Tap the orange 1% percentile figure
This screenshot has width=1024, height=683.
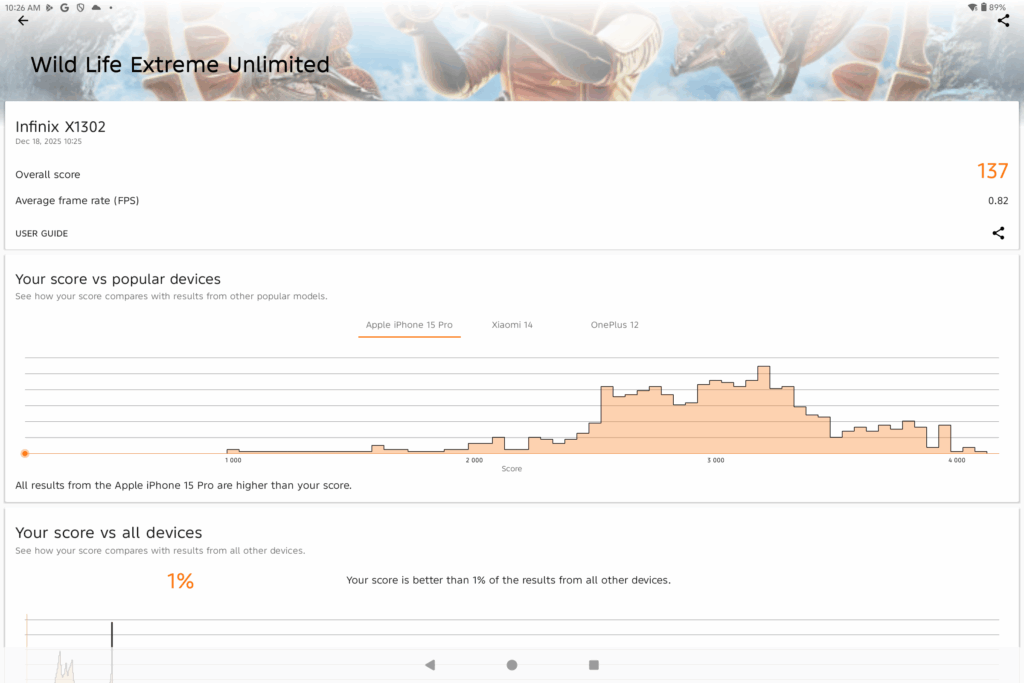coord(180,581)
